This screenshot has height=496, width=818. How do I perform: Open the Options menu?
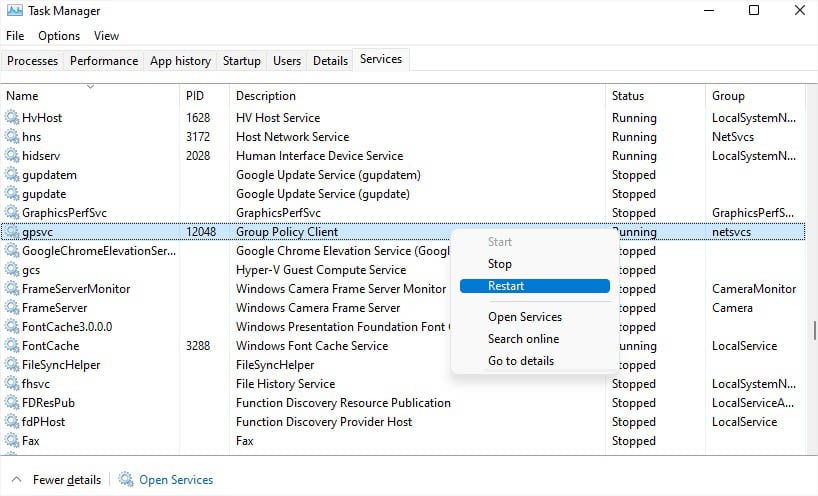click(x=59, y=36)
